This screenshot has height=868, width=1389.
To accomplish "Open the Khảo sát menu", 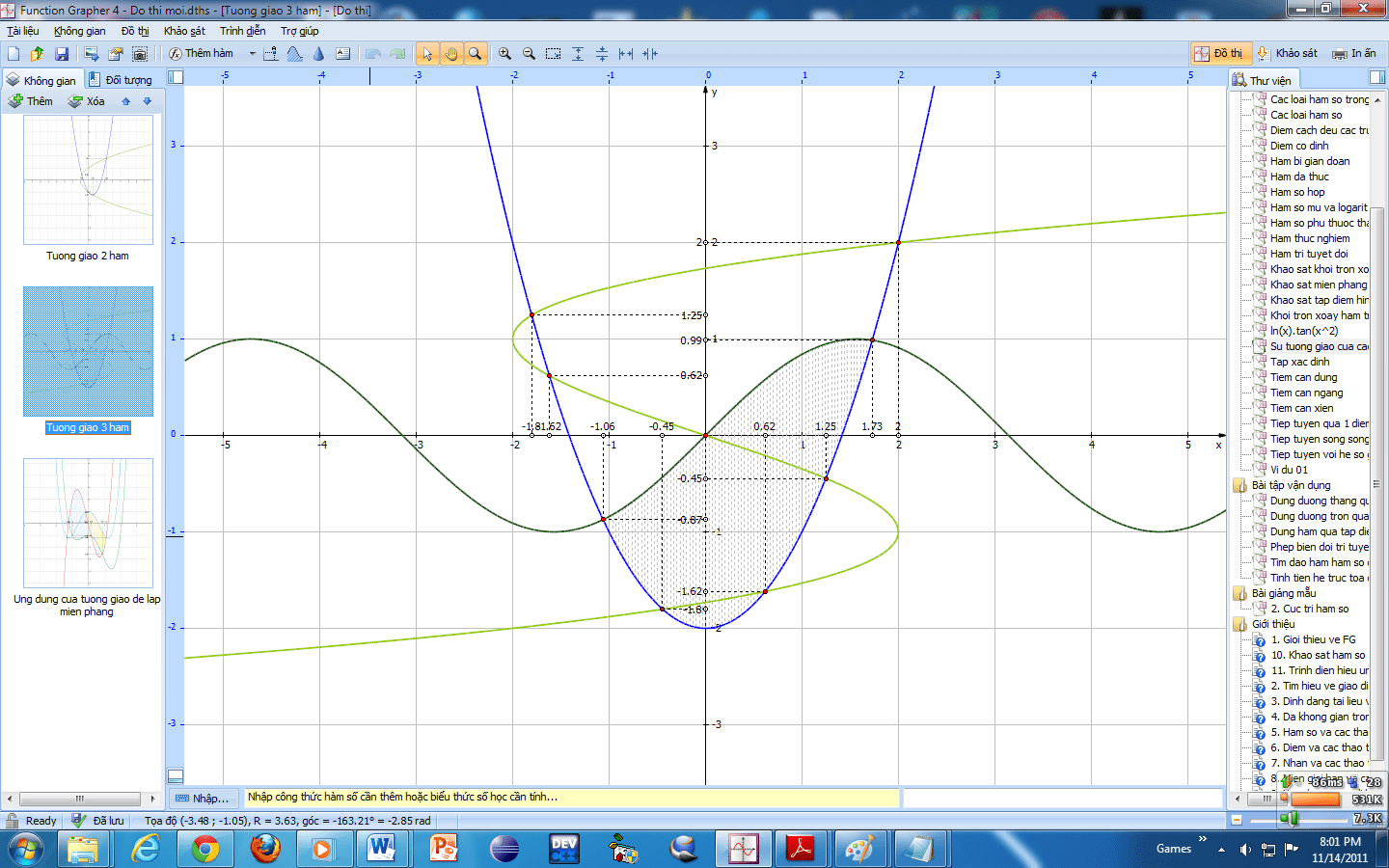I will (183, 31).
